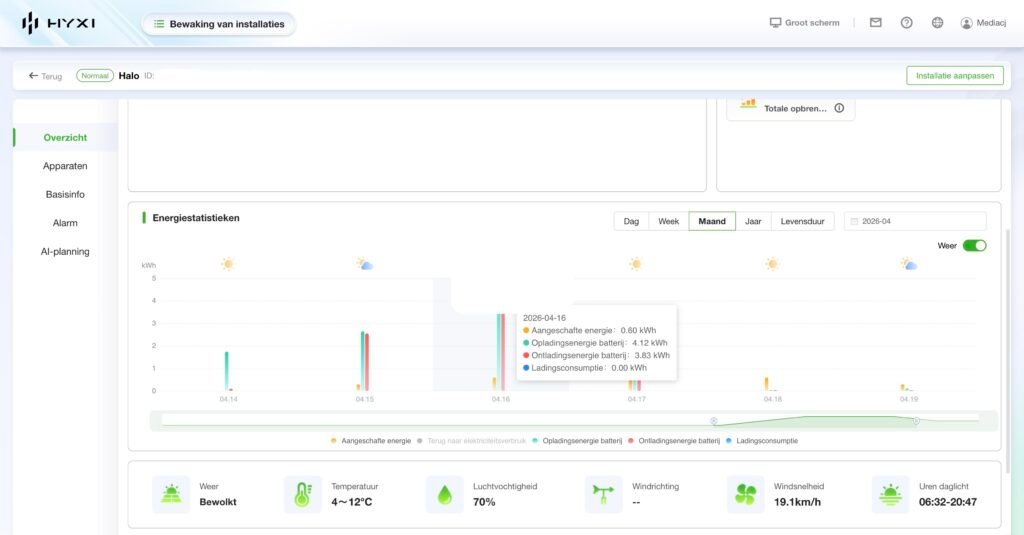1024x535 pixels.
Task: Go back with the Terug link
Action: [45, 76]
